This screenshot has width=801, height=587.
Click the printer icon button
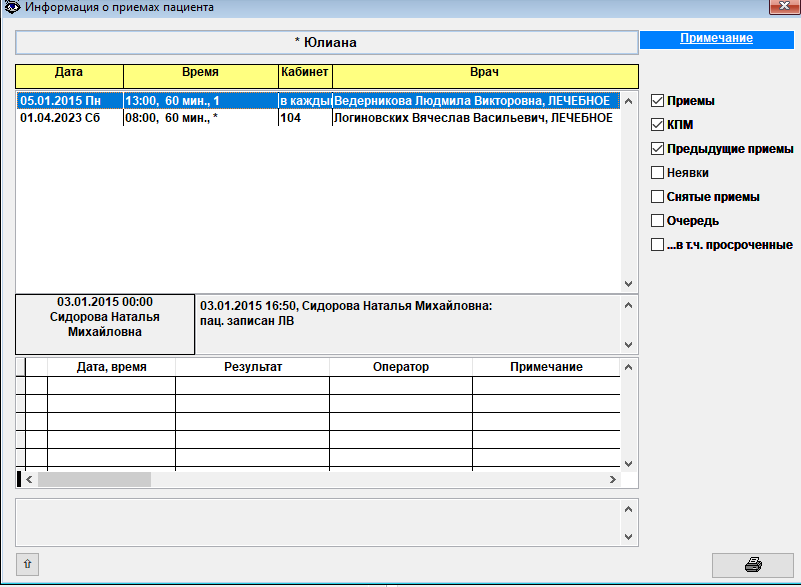coord(752,565)
